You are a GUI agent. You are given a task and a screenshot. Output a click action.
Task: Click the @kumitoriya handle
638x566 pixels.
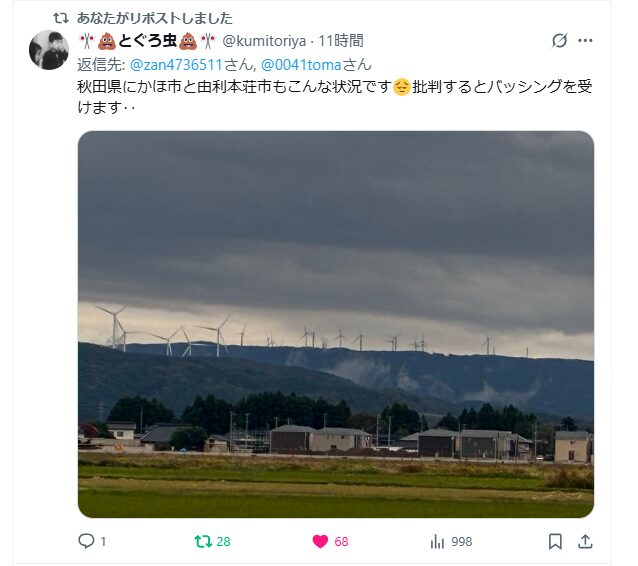pos(264,41)
